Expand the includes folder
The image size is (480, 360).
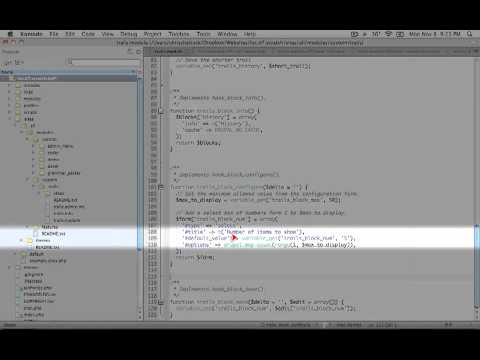[9, 85]
